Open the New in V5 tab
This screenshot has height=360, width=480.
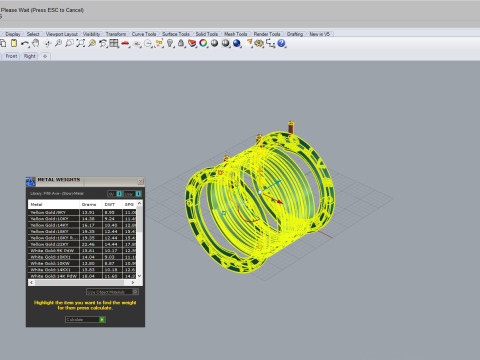(x=319, y=34)
